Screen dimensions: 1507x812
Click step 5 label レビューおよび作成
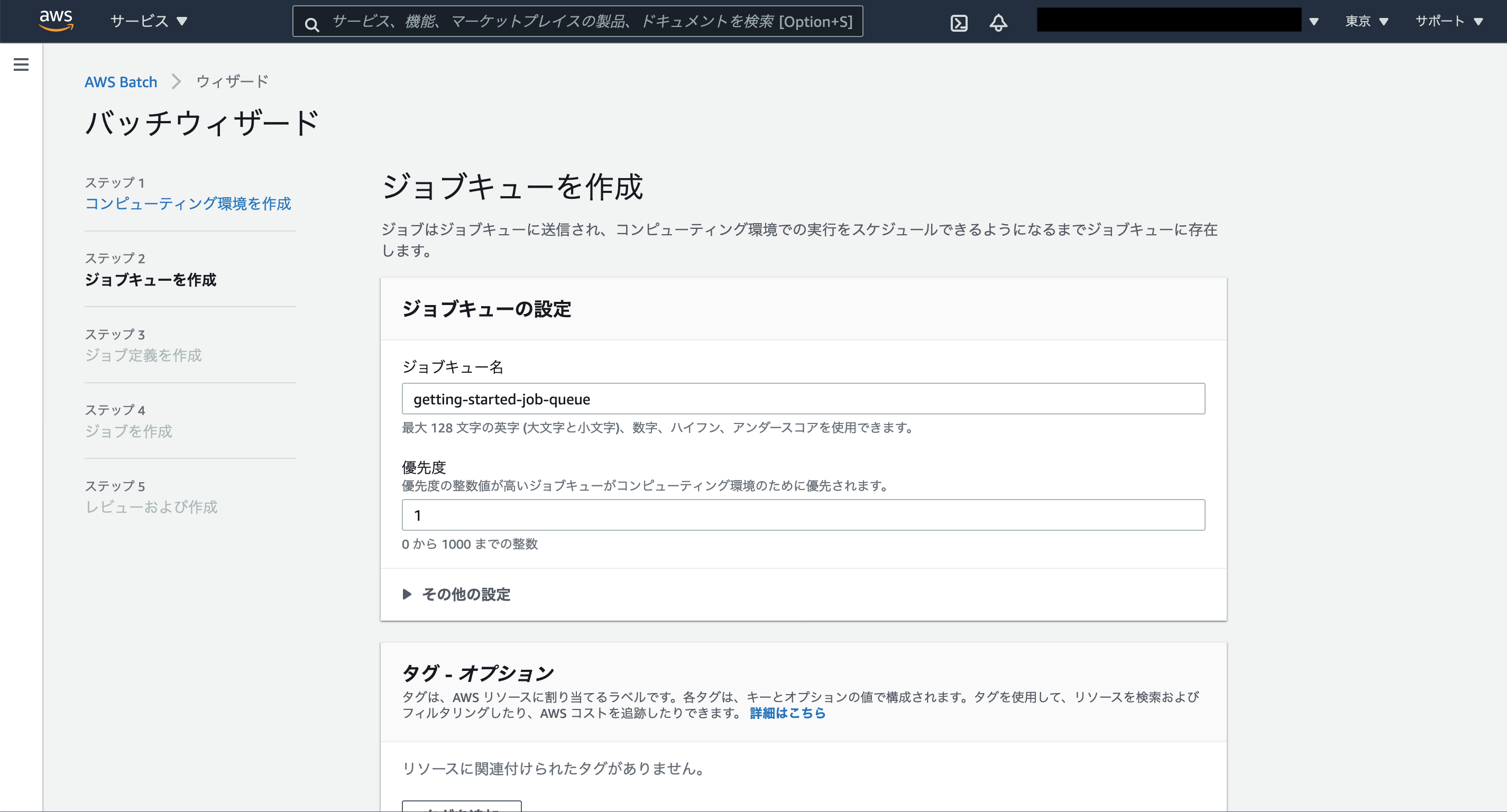[x=151, y=506]
